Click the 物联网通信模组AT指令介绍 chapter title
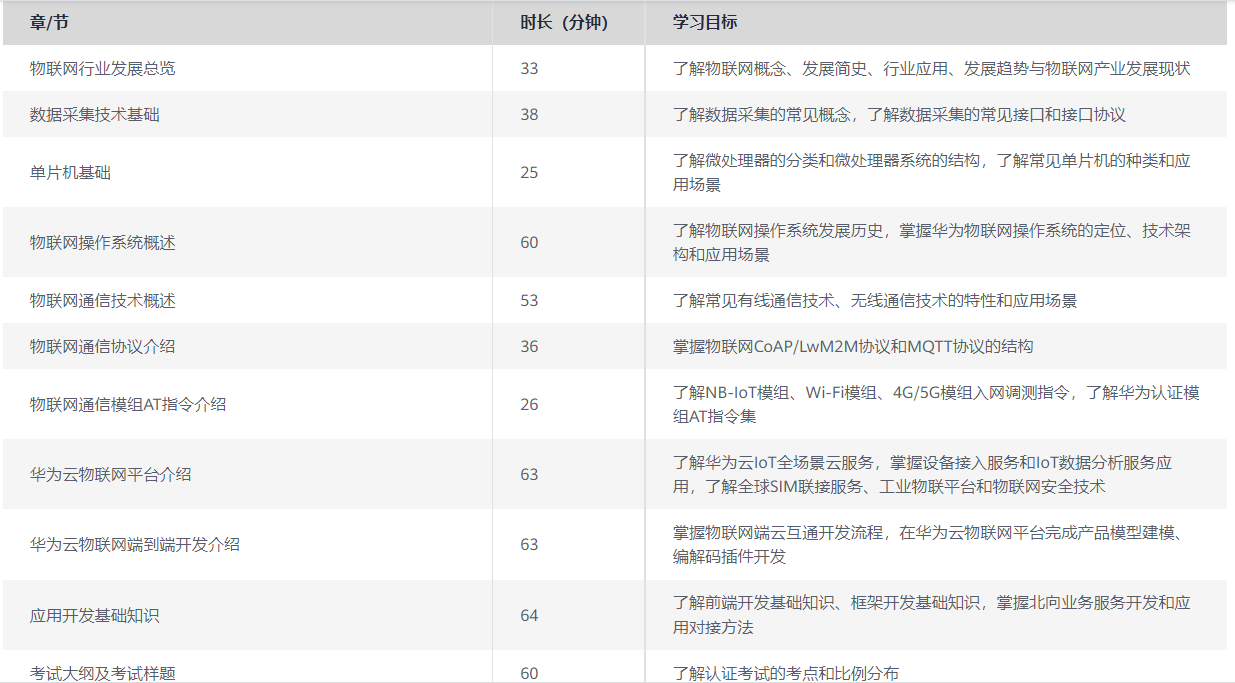Viewport: 1235px width, 683px height. pyautogui.click(x=128, y=405)
